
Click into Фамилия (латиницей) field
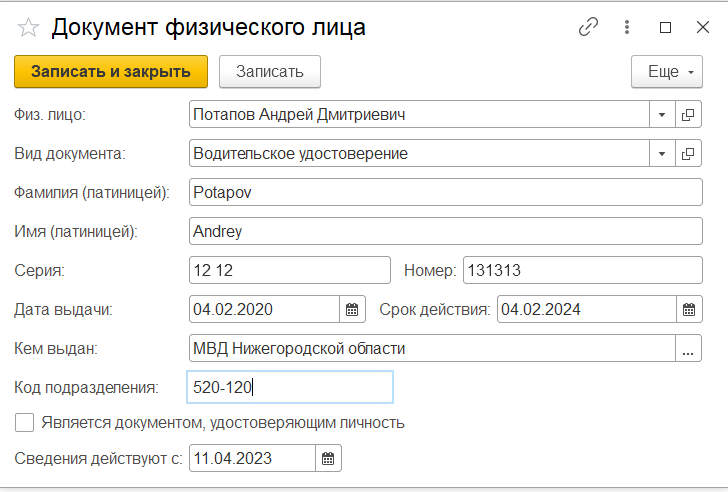coord(445,193)
